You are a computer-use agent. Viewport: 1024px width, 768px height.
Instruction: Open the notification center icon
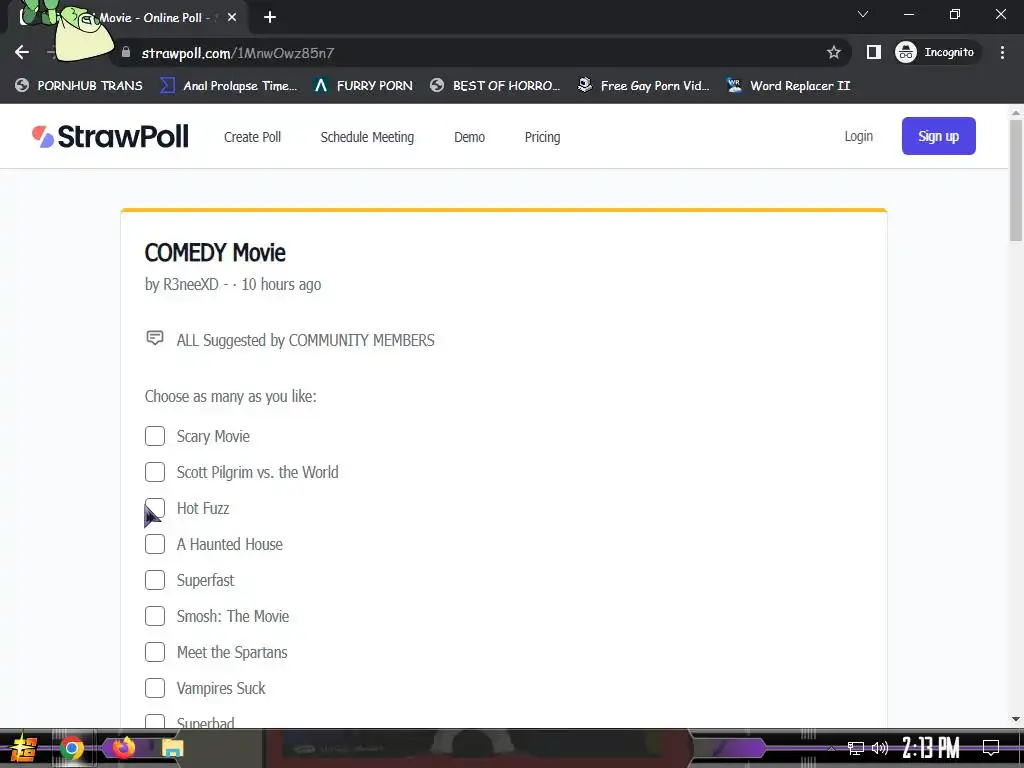(991, 748)
